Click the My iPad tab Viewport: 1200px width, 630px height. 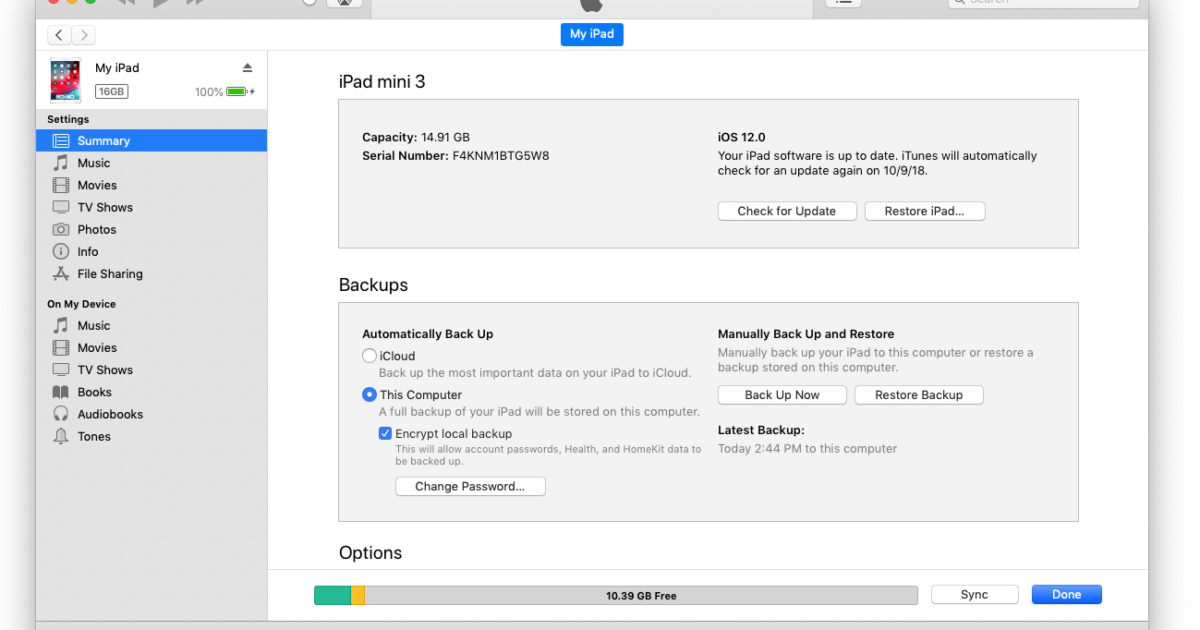pos(592,34)
